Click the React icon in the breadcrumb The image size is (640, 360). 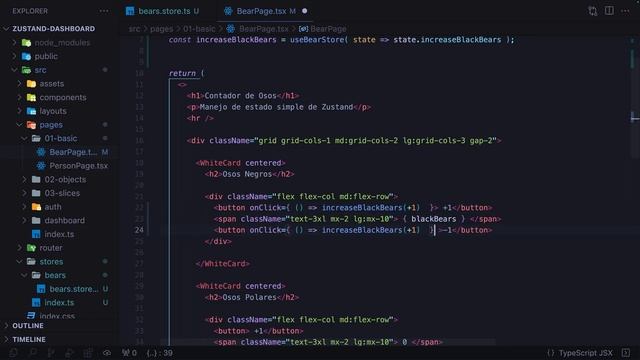(231, 29)
